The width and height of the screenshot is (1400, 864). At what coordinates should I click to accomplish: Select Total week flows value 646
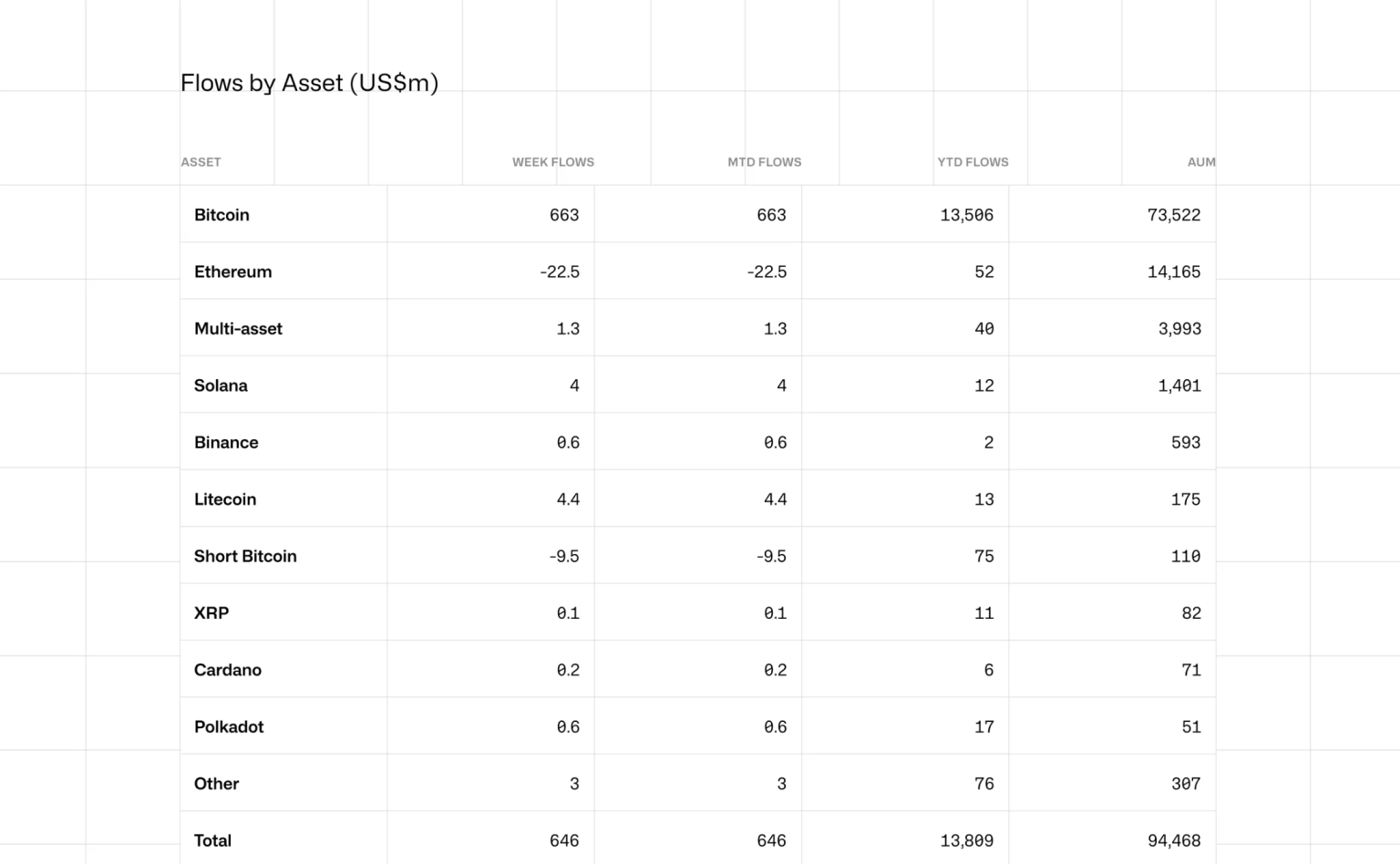[x=564, y=840]
